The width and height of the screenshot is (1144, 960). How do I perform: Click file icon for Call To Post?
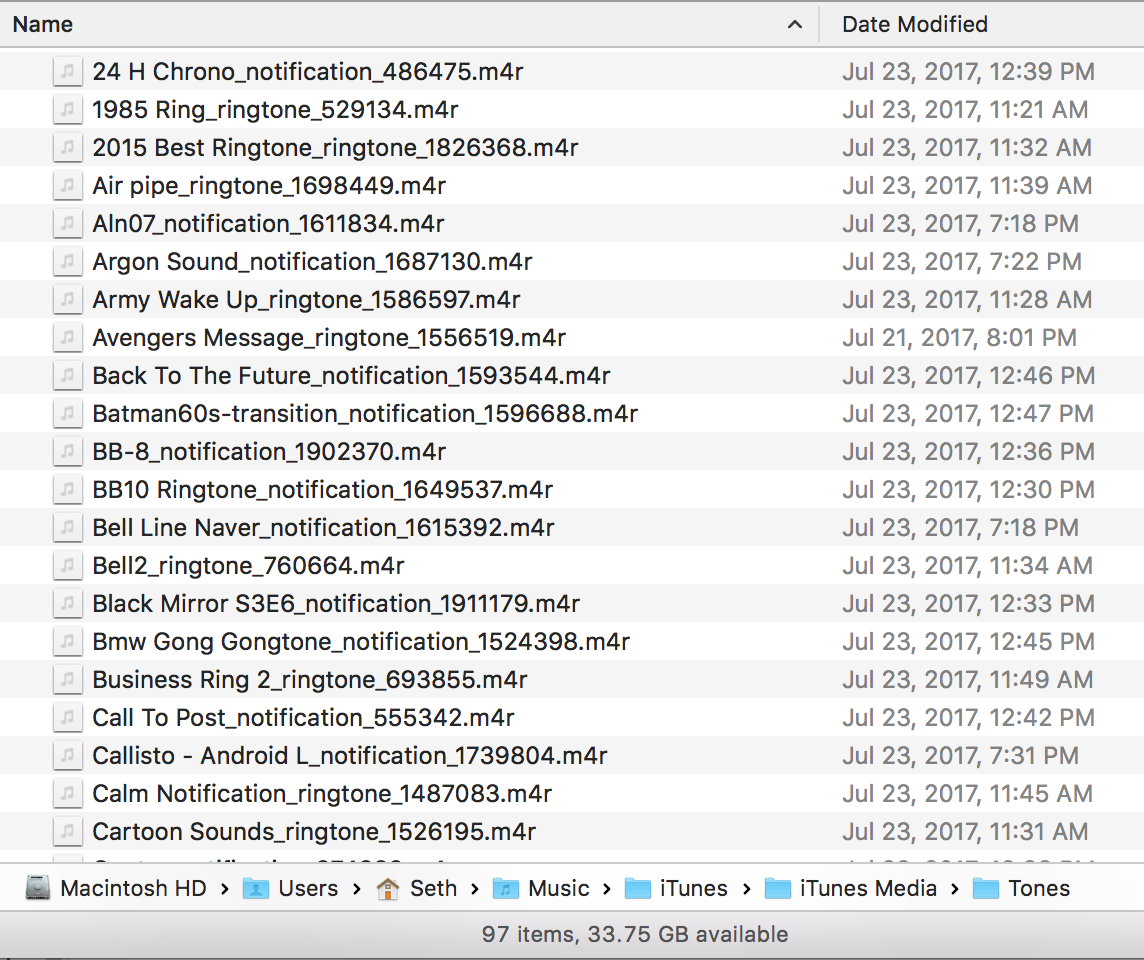(67, 716)
